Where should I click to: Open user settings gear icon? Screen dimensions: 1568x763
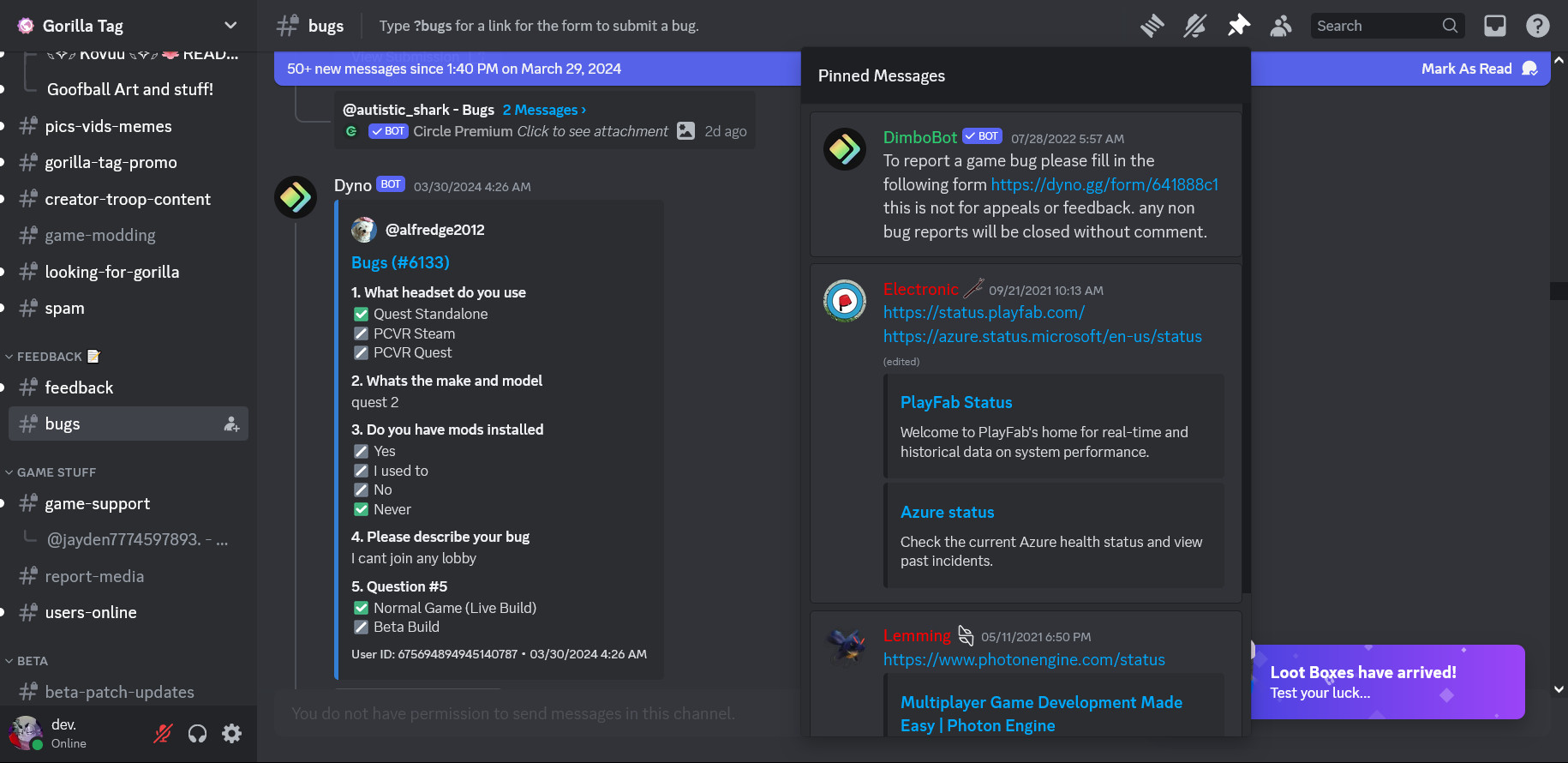click(231, 734)
